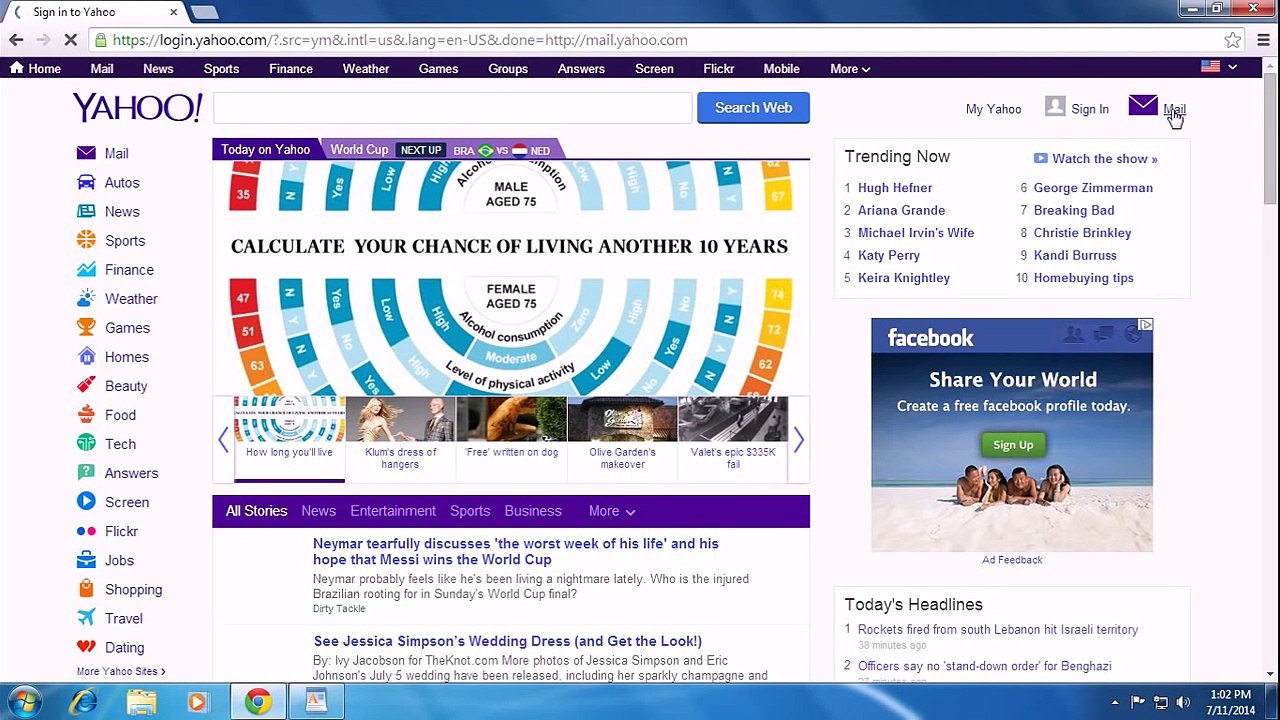Open headline Rockets fired from south Lebanon
Screen dimensions: 1280x720
tap(998, 630)
